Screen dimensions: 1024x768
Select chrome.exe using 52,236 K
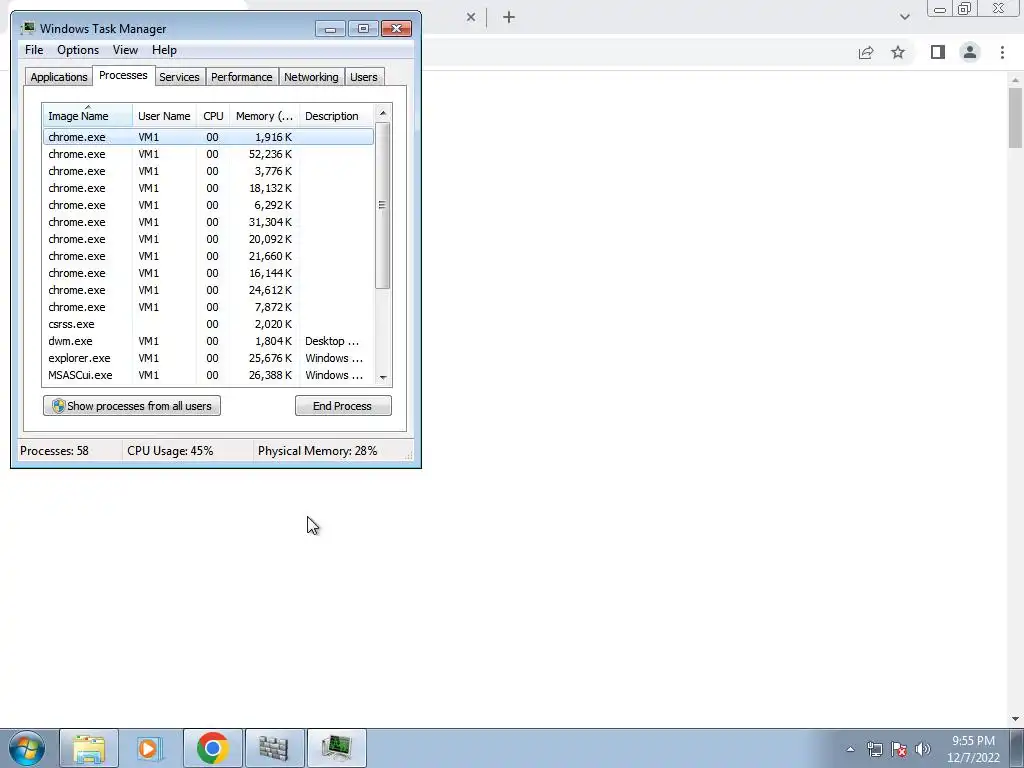click(208, 154)
